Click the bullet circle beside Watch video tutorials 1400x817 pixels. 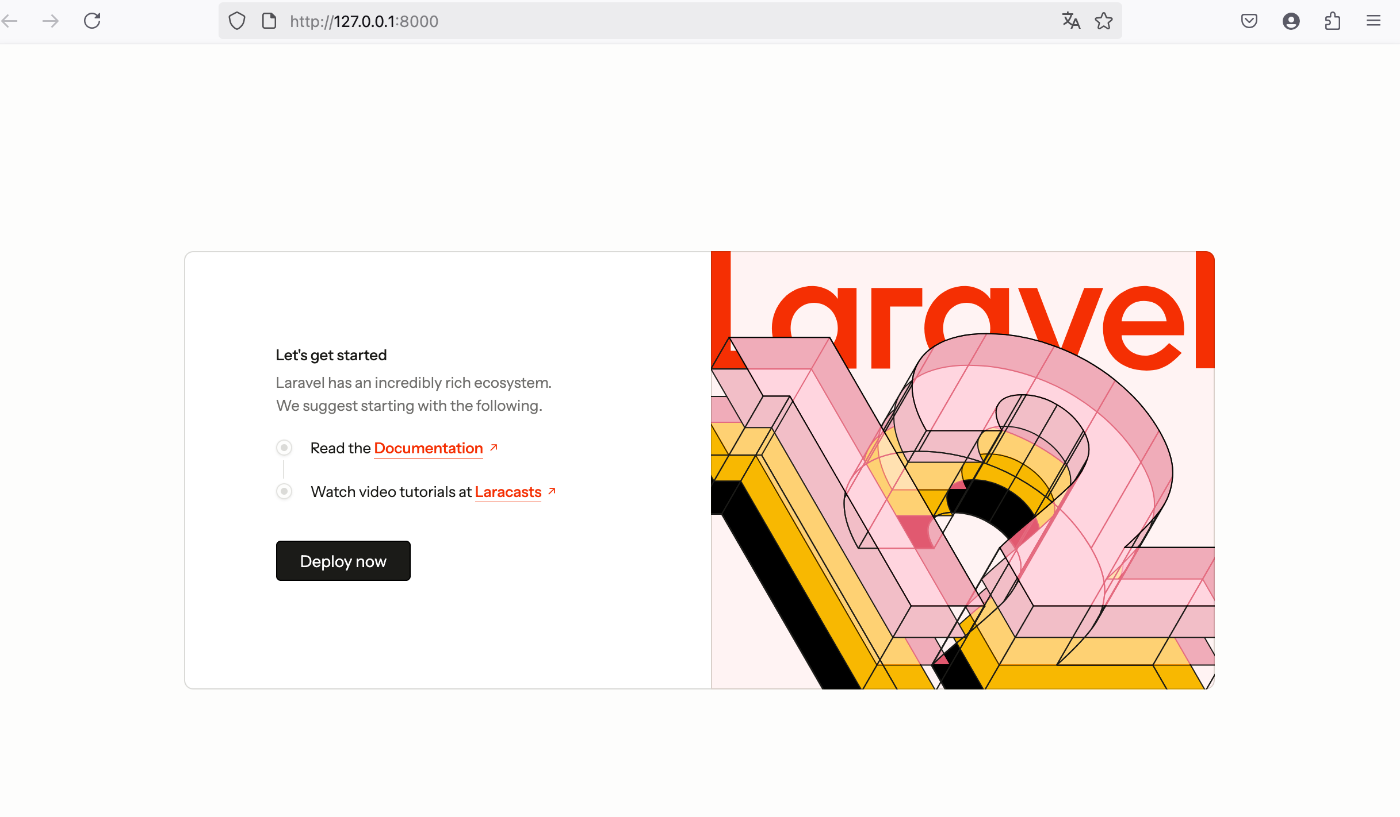tap(284, 491)
